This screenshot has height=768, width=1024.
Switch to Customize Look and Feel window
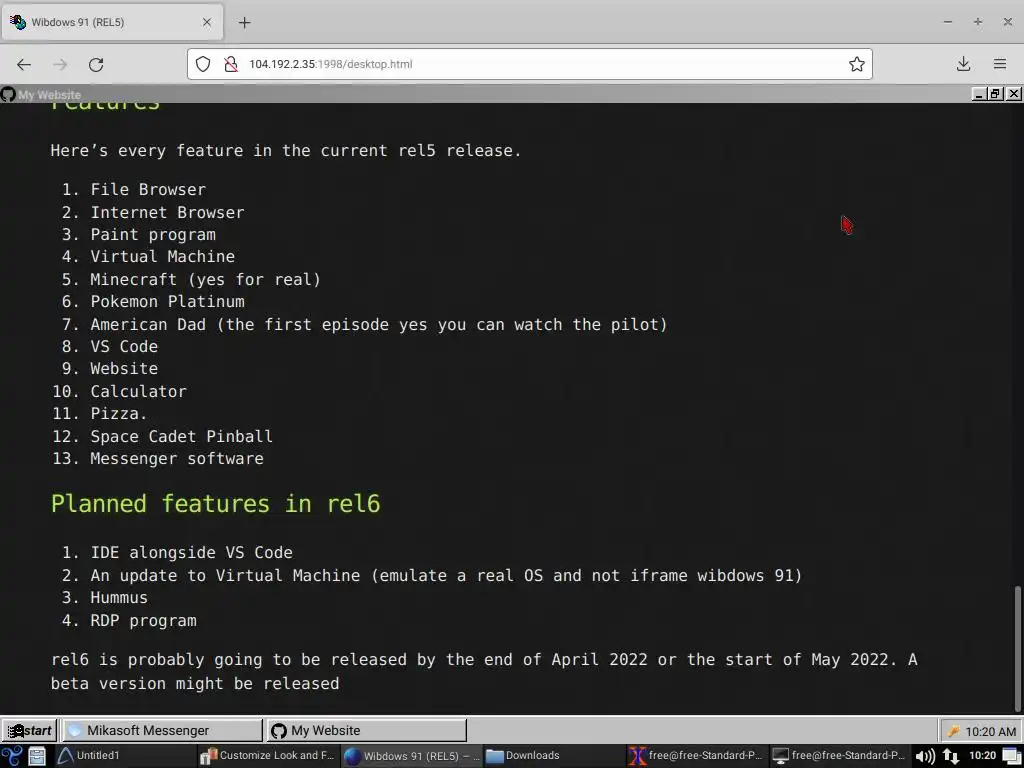[268, 756]
